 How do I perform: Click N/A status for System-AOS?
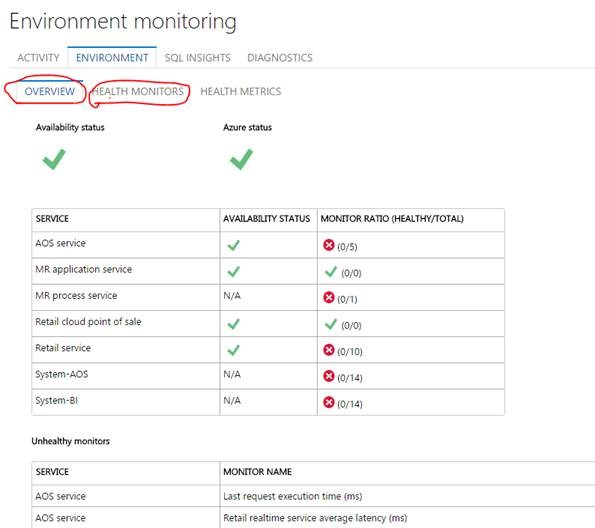coord(232,374)
